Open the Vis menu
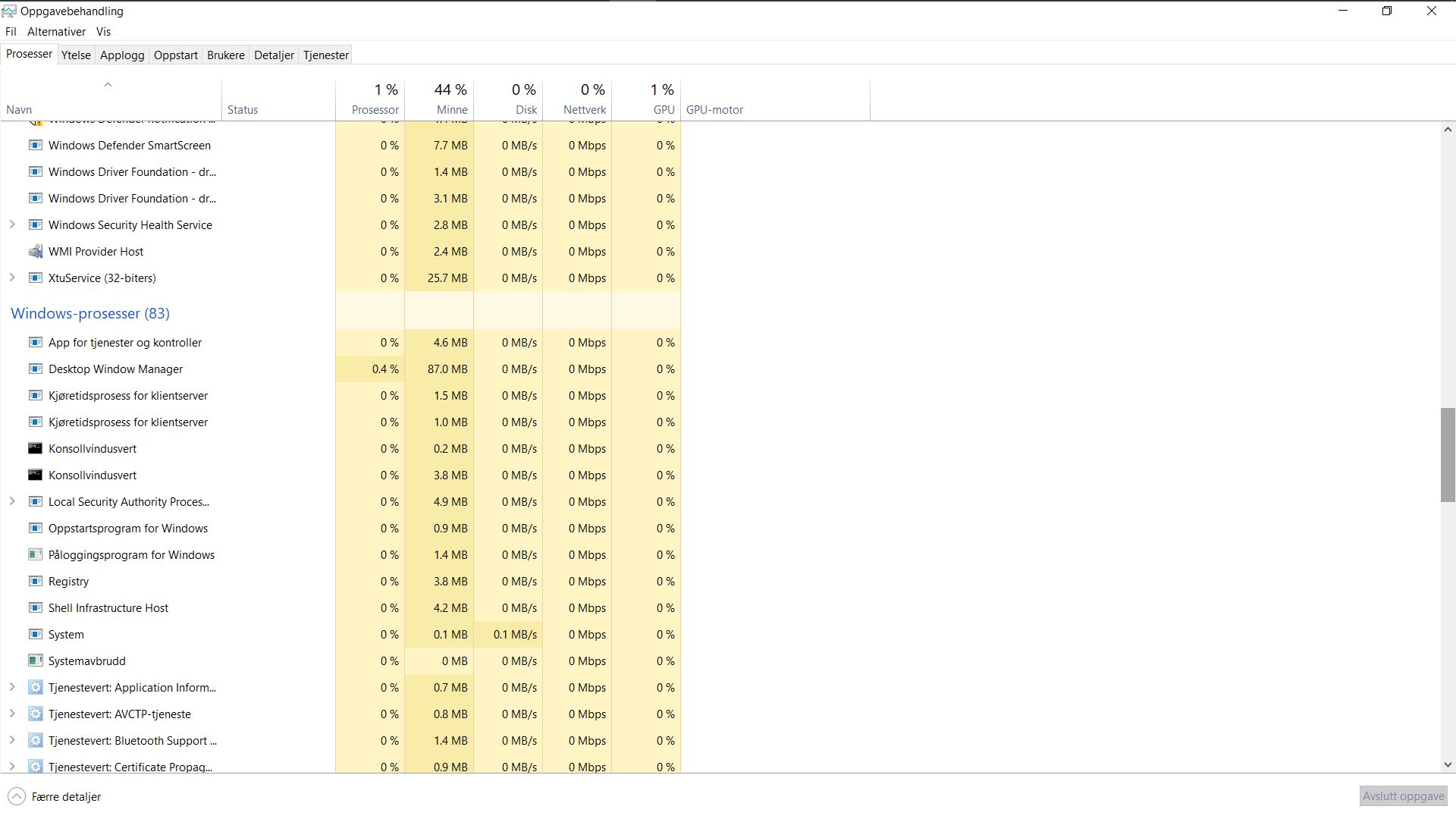1456x819 pixels. tap(103, 32)
